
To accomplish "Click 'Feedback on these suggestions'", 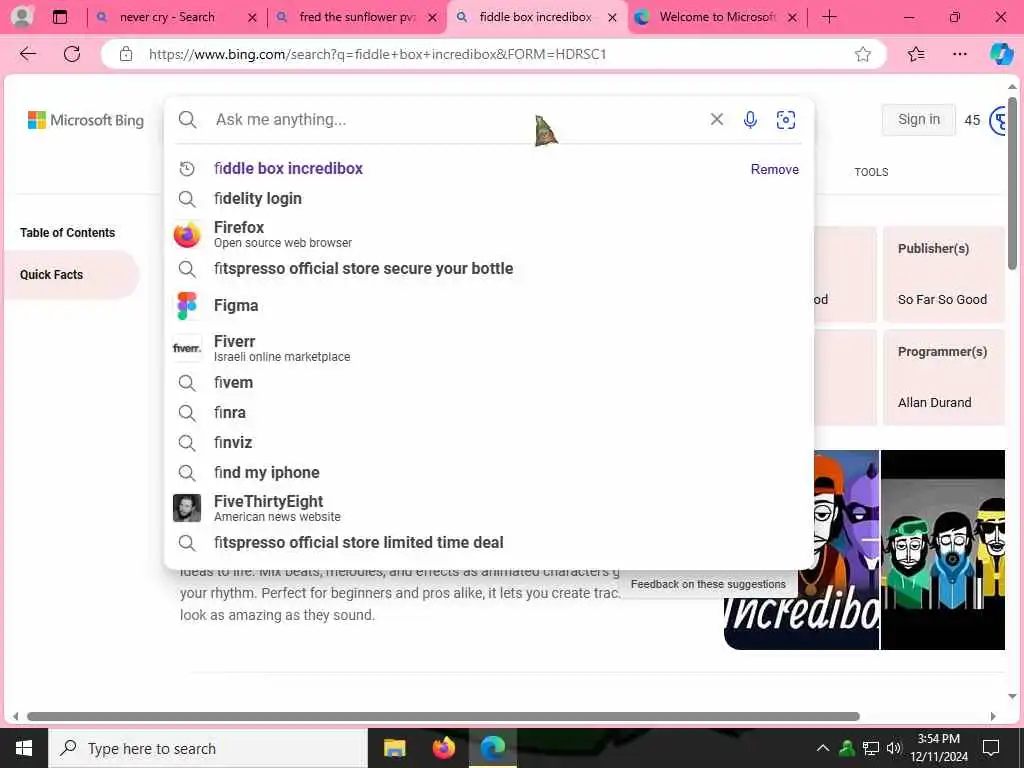I will coord(708,584).
